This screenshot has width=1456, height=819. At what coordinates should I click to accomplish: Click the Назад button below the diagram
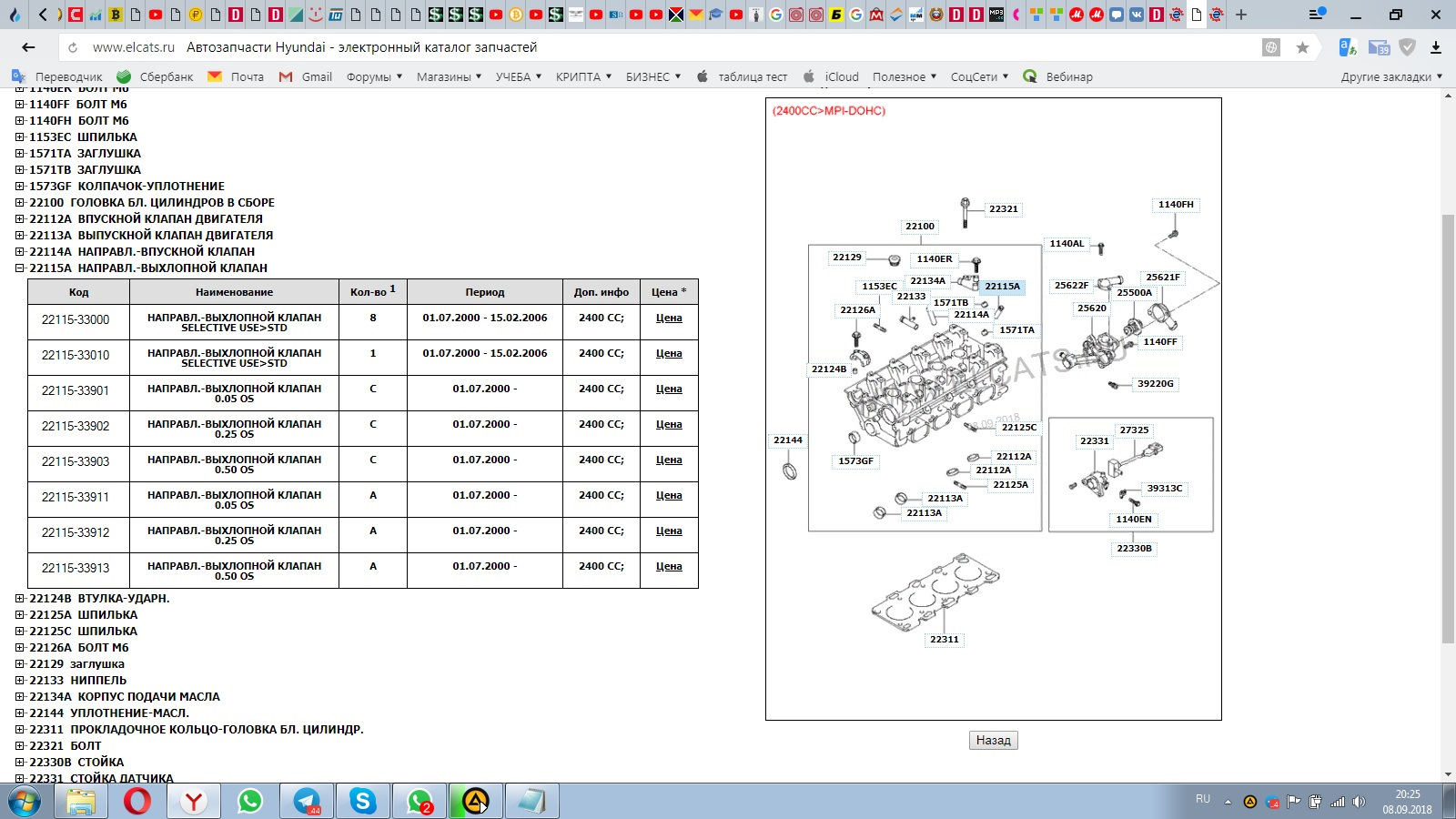pyautogui.click(x=994, y=740)
